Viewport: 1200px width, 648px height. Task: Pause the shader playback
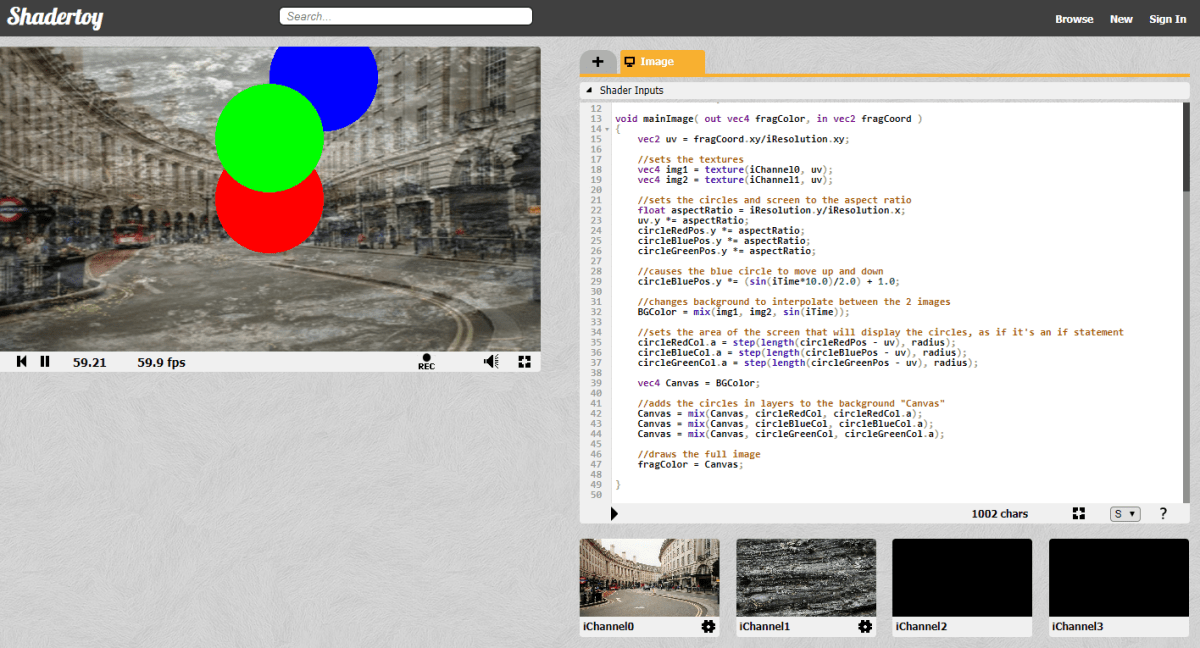pyautogui.click(x=45, y=362)
